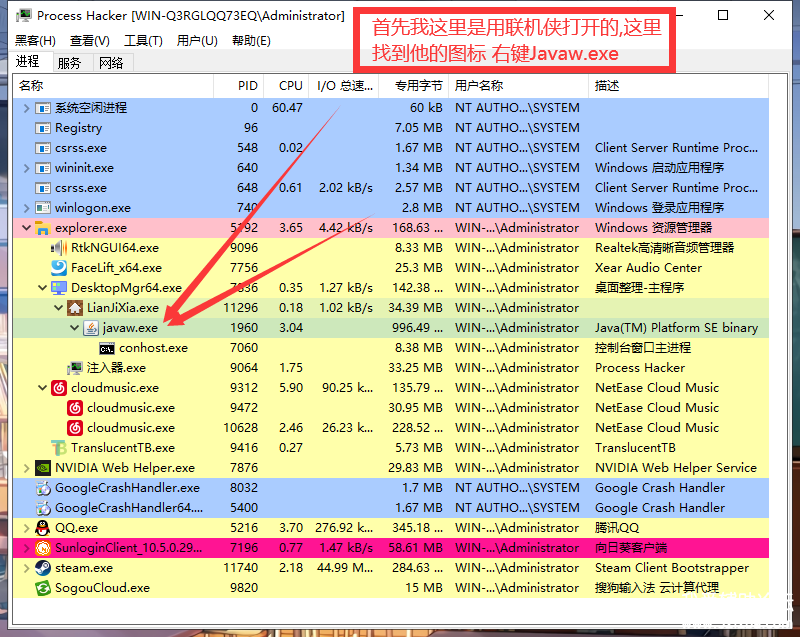Click the SunloginClient process icon
The image size is (800, 637).
pyautogui.click(x=43, y=548)
